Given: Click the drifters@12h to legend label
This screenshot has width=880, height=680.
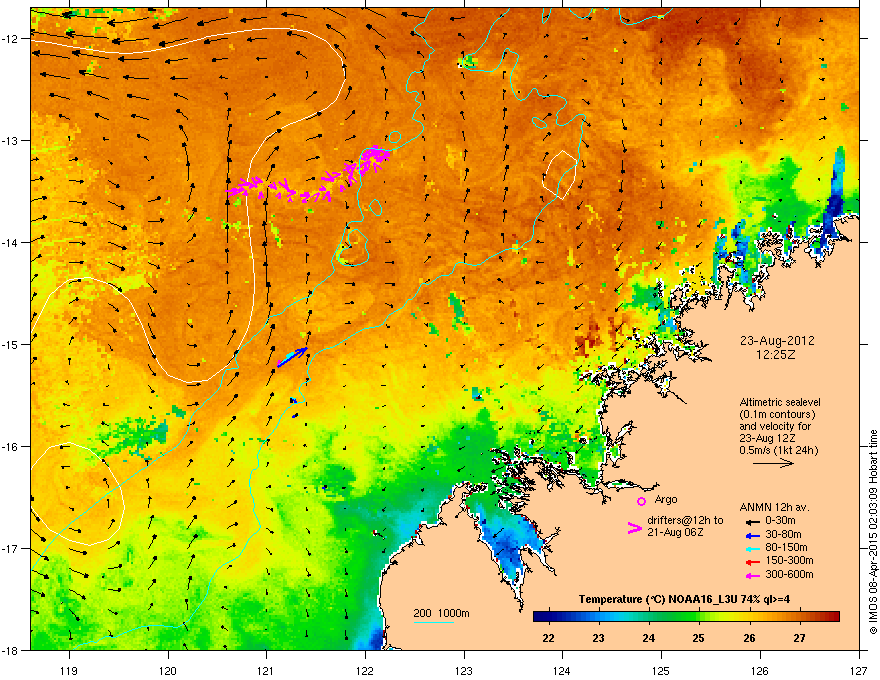Looking at the screenshot, I should (x=685, y=521).
